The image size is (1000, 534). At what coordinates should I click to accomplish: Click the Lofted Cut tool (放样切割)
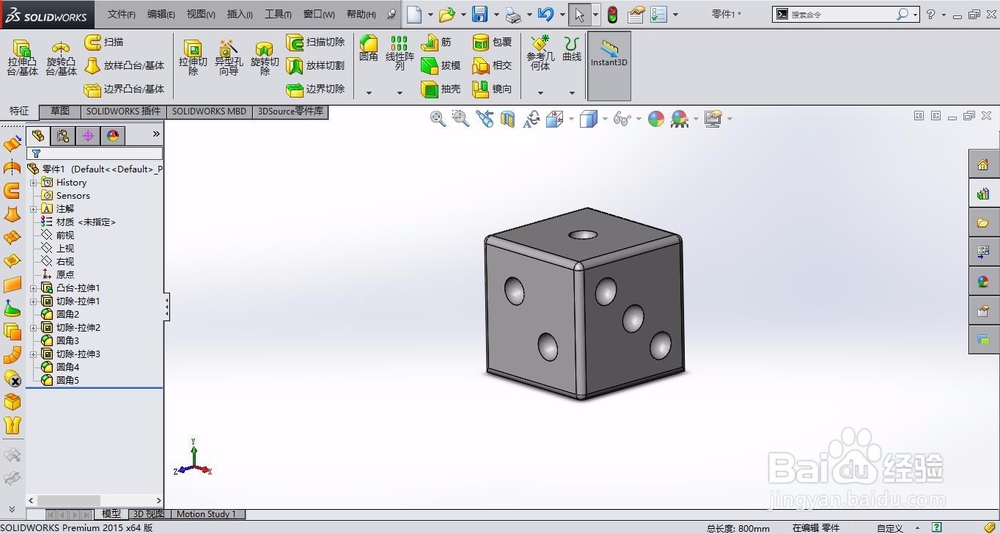[x=316, y=65]
